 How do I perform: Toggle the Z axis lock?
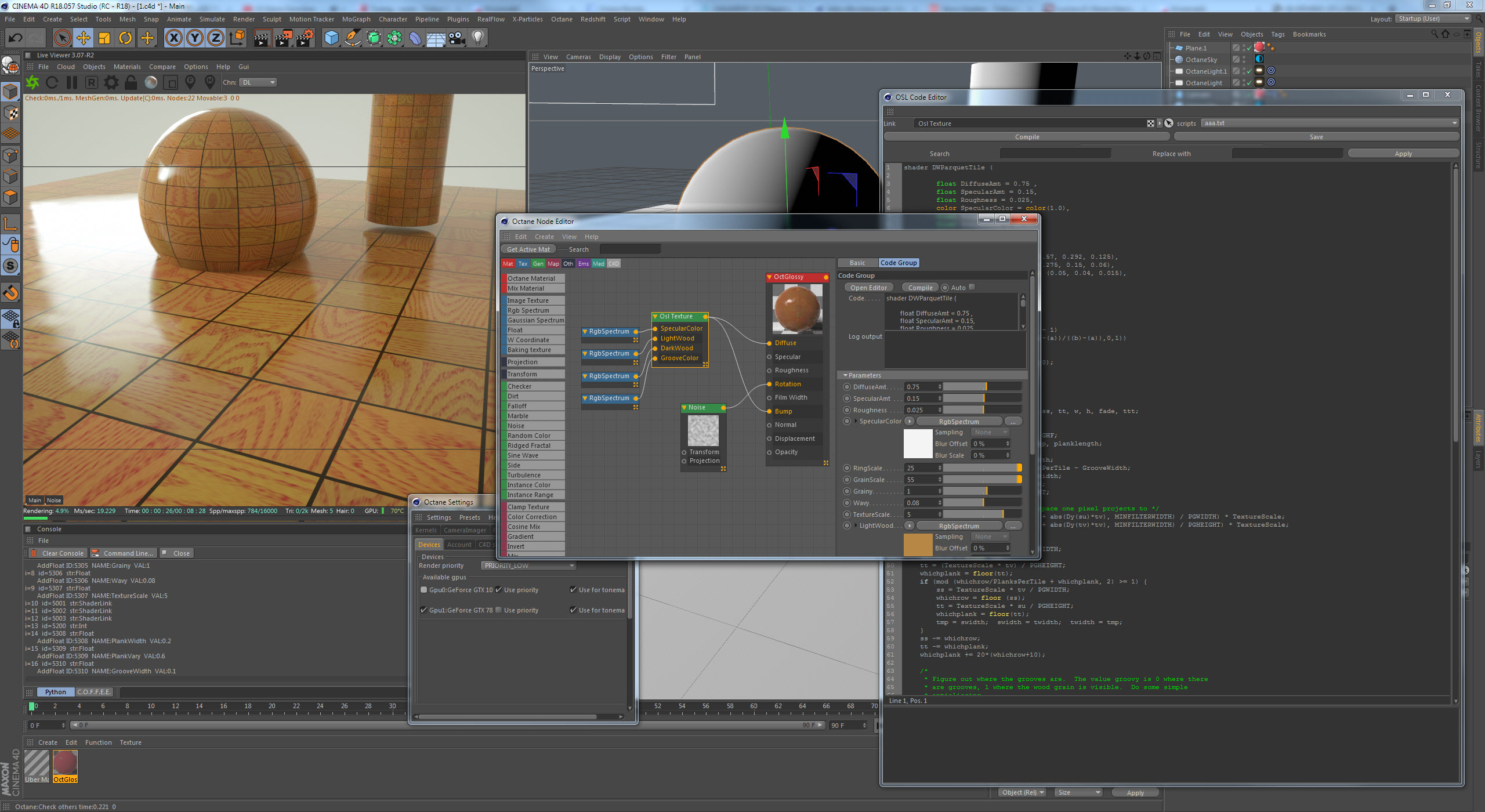216,38
